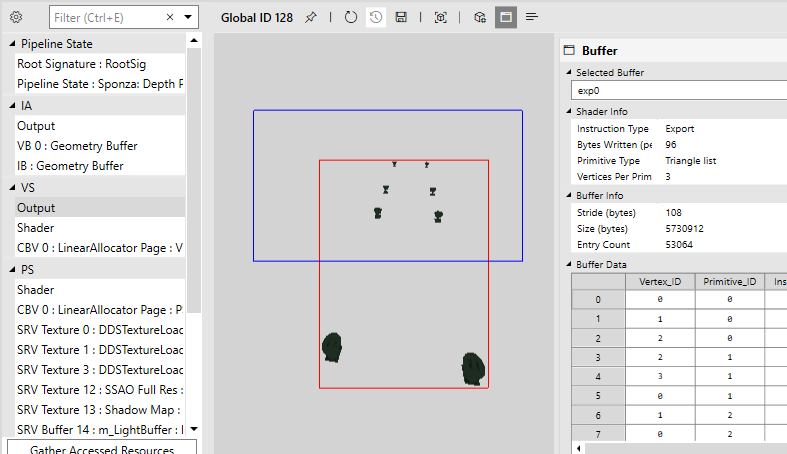Select IB : Geometry Buffer

pyautogui.click(x=100, y=166)
